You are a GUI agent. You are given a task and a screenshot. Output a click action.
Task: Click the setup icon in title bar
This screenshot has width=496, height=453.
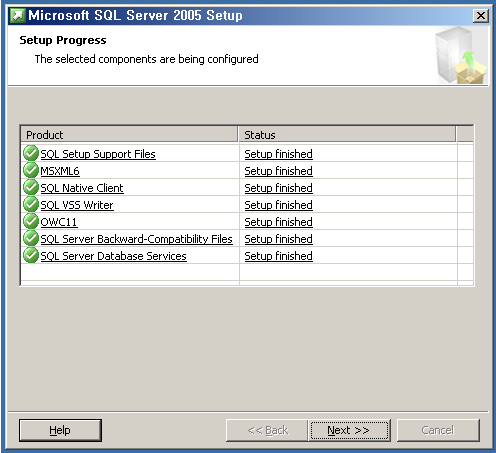[x=17, y=16]
